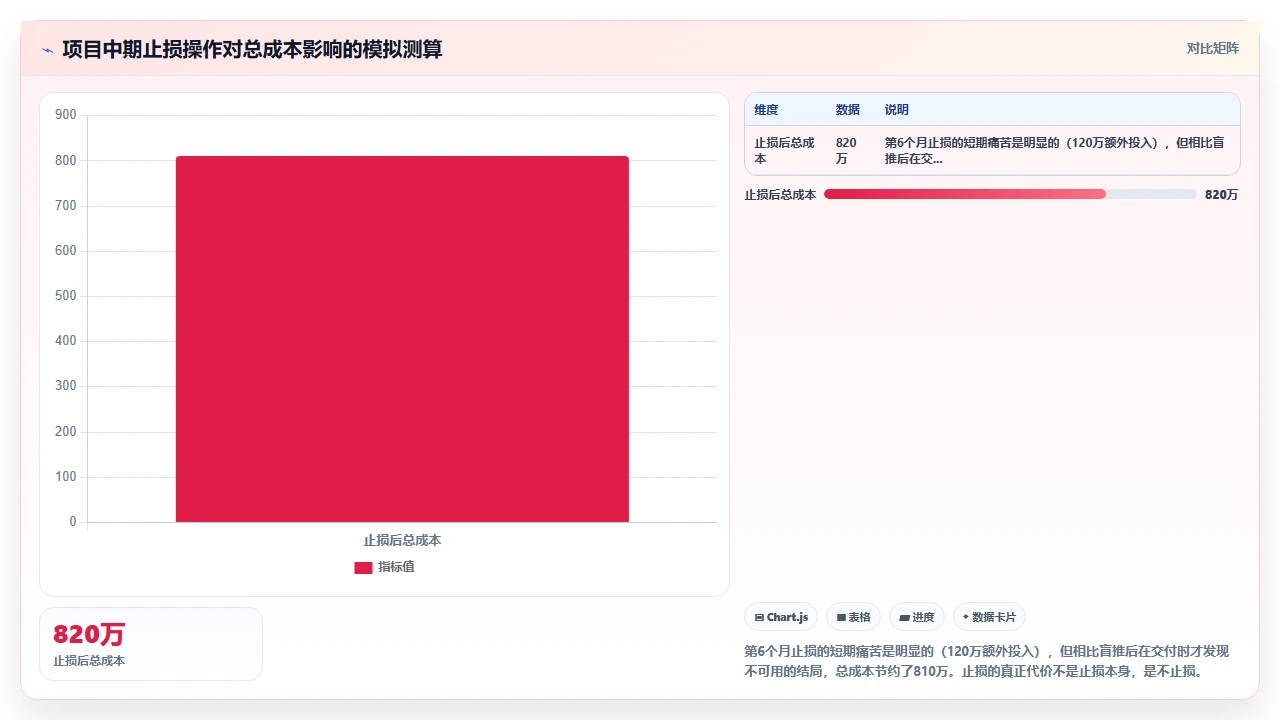Select the 维度 table column header

766,110
